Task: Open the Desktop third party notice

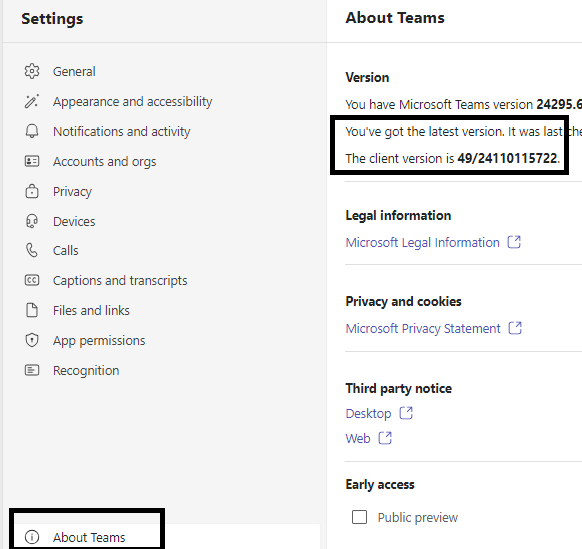Action: click(368, 414)
